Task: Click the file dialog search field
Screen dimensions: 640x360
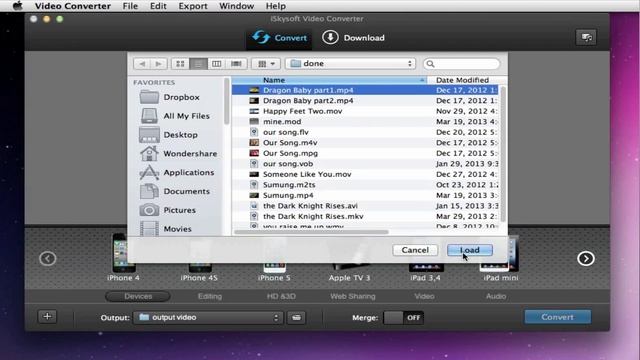Action: 461,64
